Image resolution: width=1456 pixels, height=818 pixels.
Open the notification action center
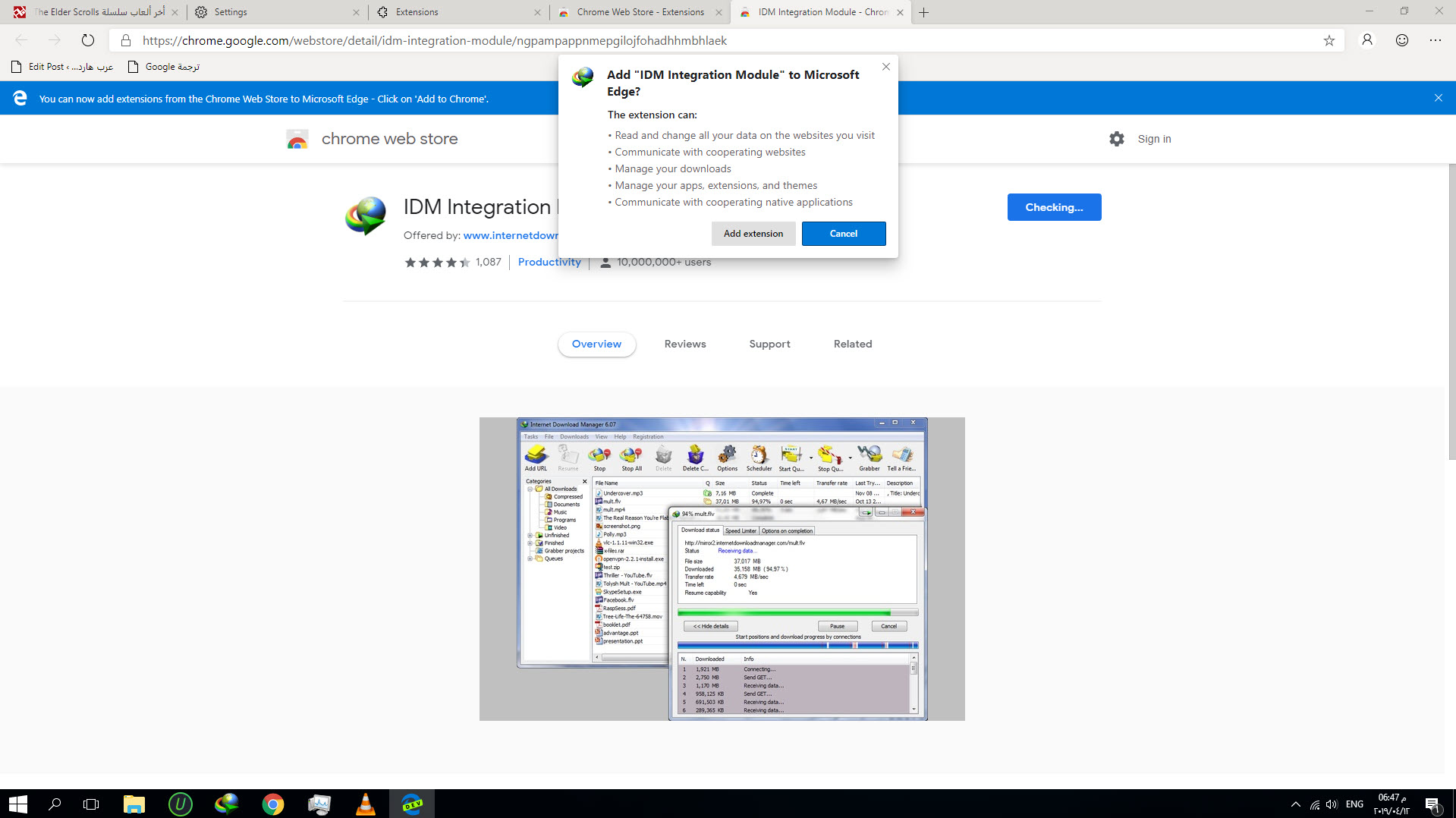pos(1432,804)
